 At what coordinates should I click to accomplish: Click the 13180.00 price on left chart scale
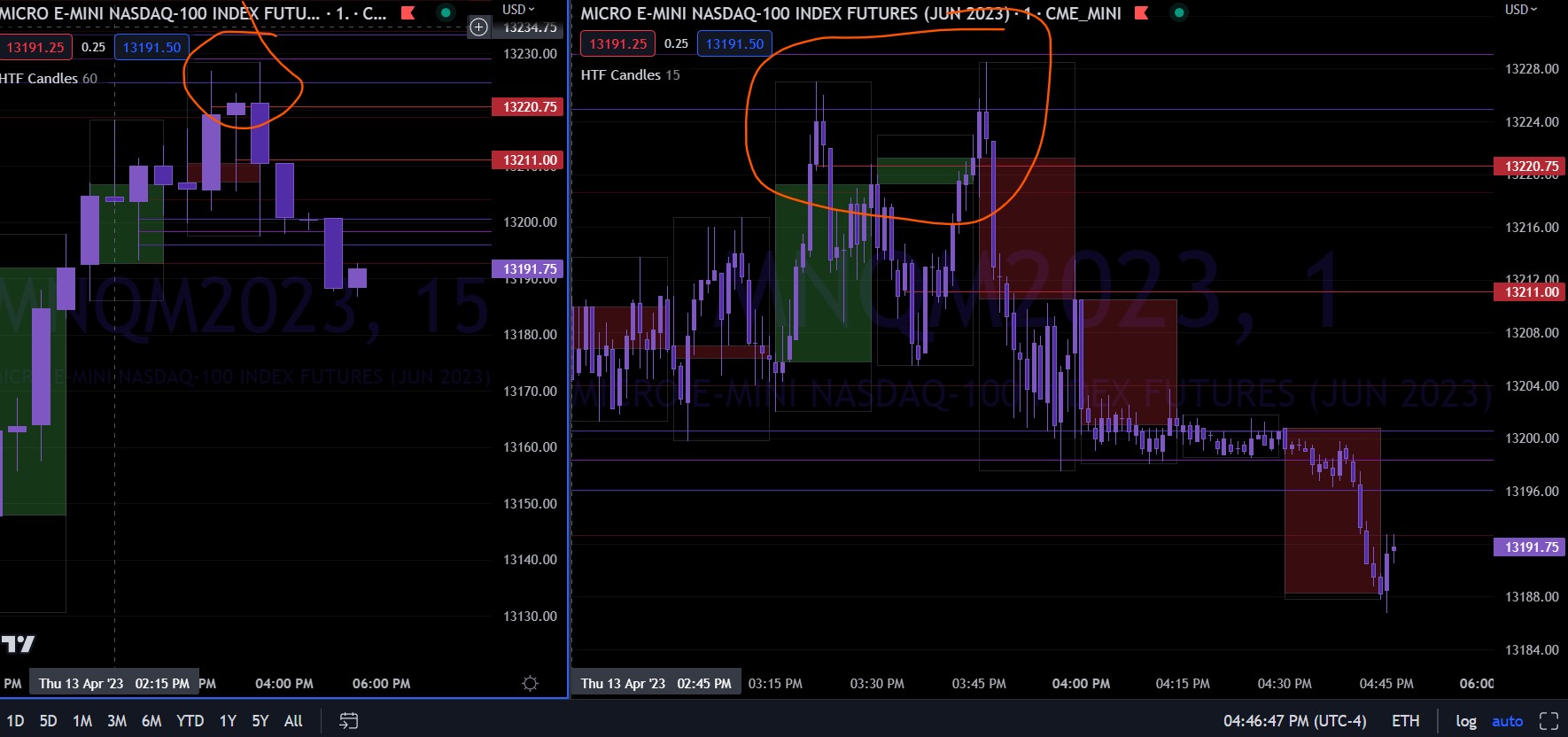point(530,335)
